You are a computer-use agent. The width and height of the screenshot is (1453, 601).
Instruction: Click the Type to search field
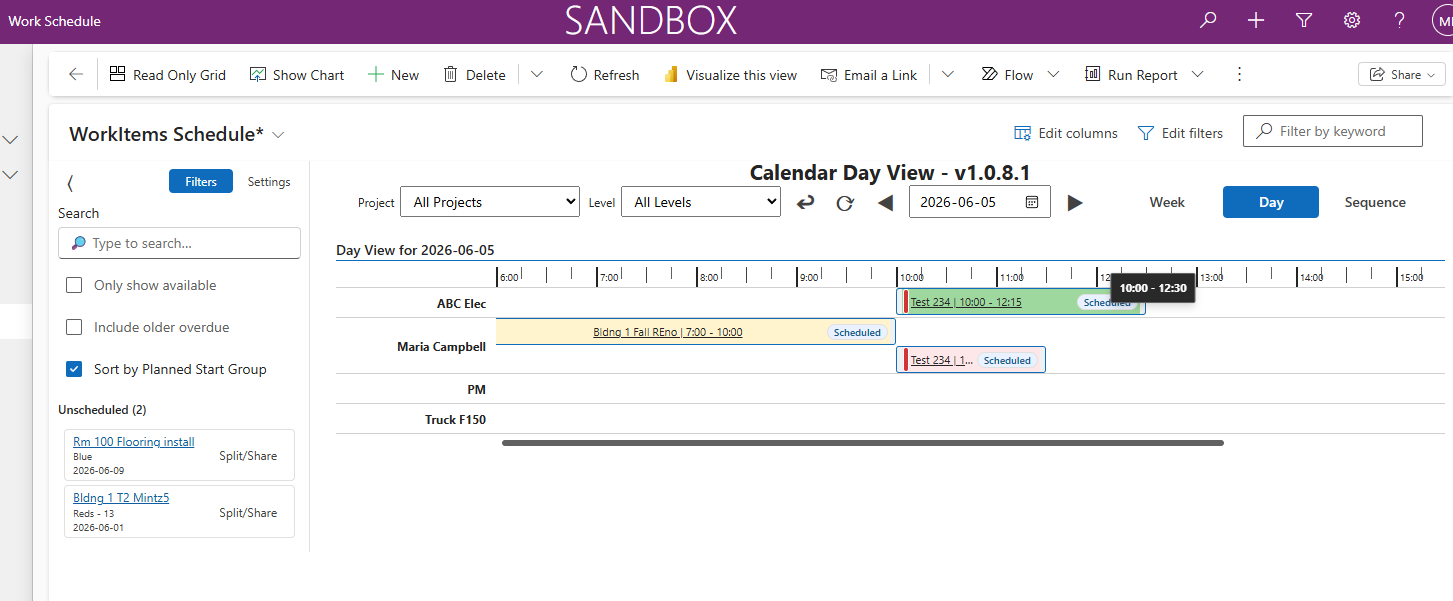coord(179,243)
